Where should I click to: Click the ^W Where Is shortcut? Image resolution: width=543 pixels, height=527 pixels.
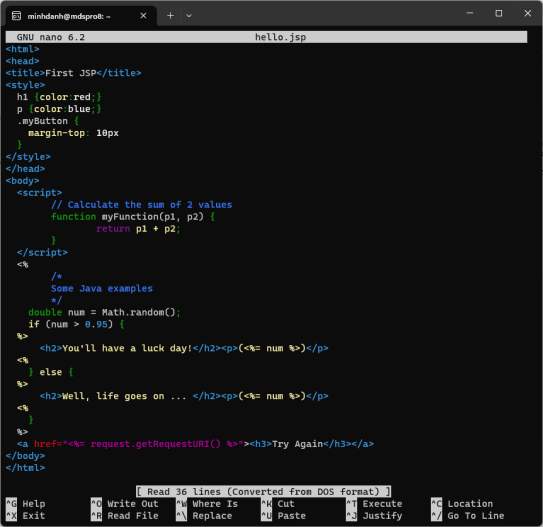[207, 504]
